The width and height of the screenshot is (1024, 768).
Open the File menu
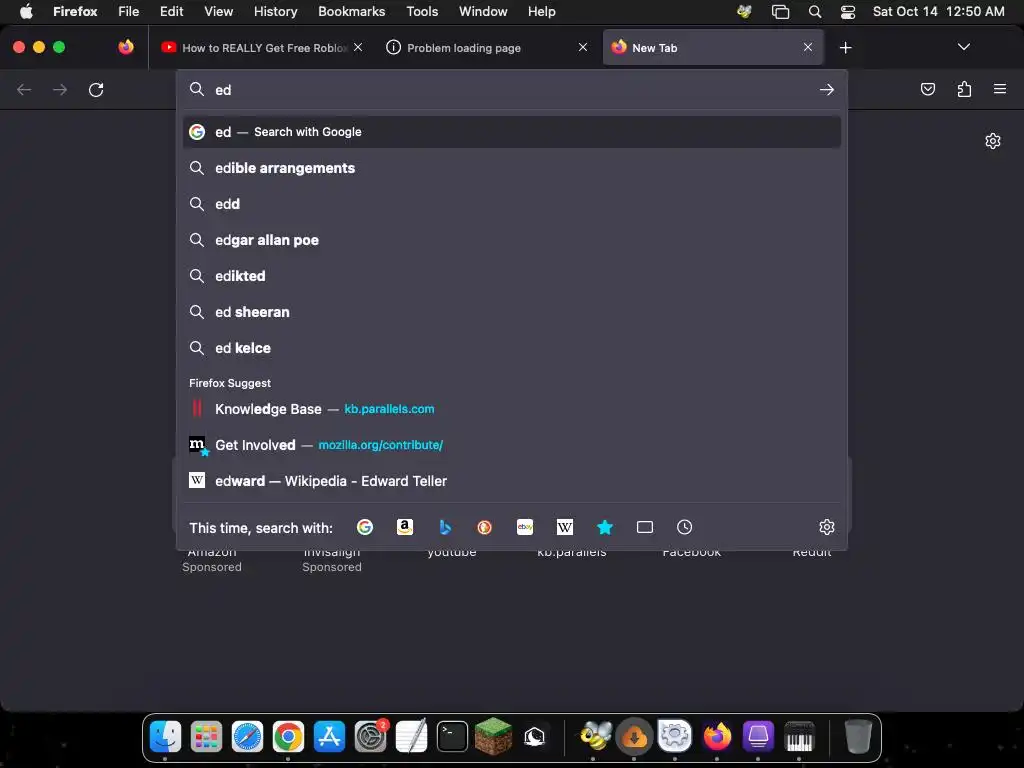coord(129,12)
